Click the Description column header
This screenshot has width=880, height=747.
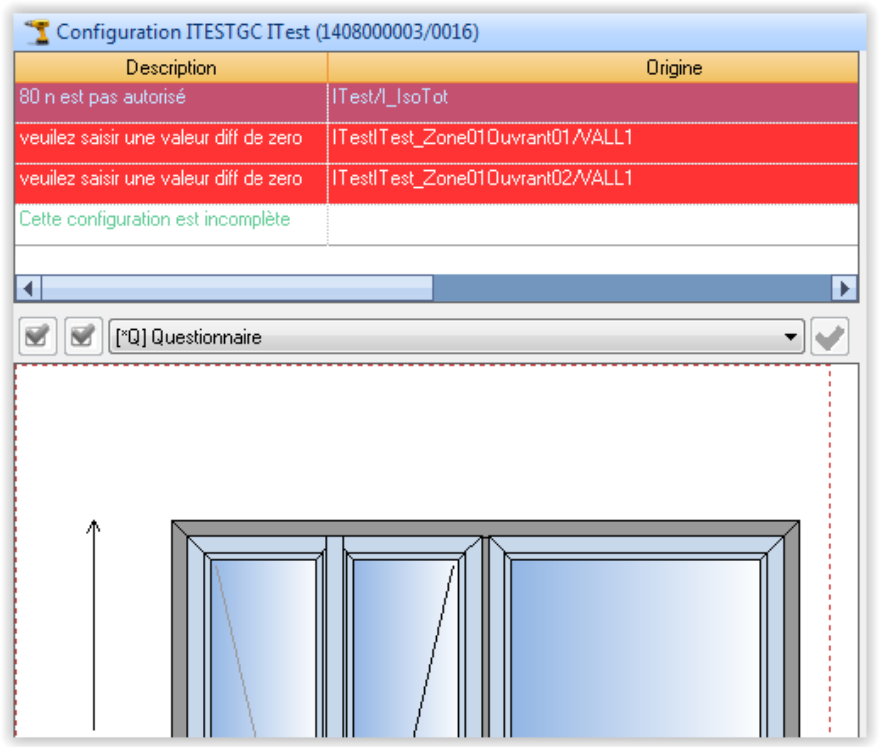coord(171,68)
